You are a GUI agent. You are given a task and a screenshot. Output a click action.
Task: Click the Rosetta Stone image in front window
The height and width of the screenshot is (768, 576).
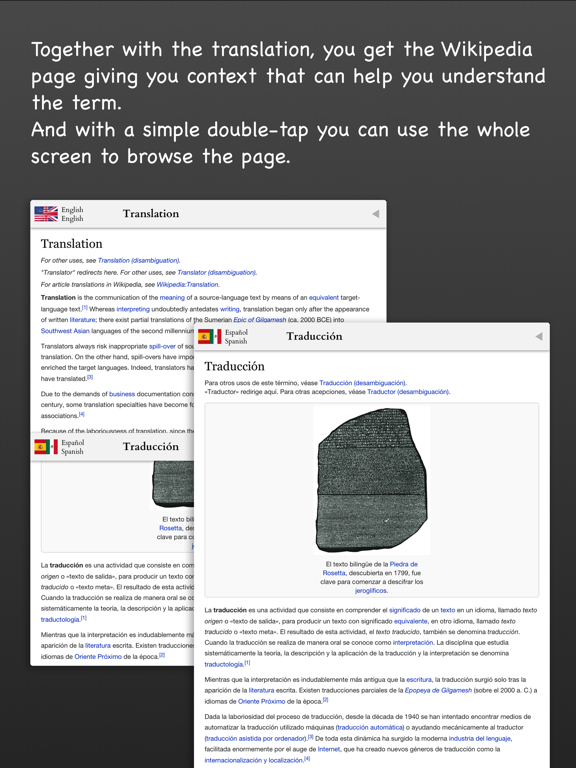click(372, 480)
